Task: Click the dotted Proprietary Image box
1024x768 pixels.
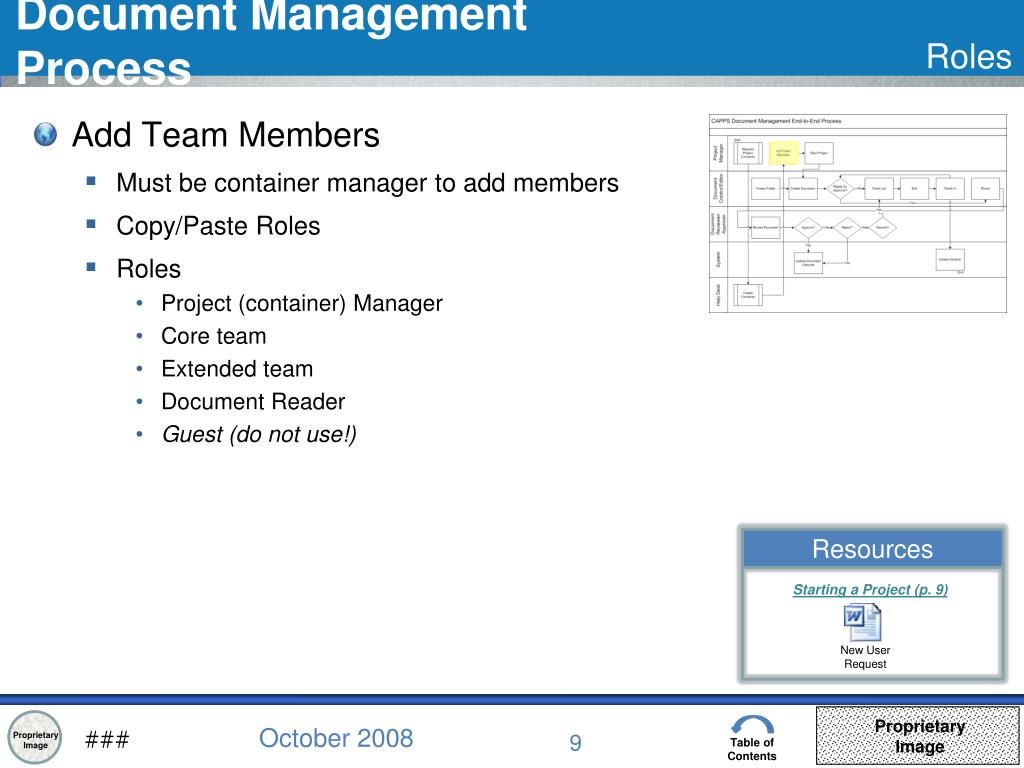Action: tap(918, 735)
